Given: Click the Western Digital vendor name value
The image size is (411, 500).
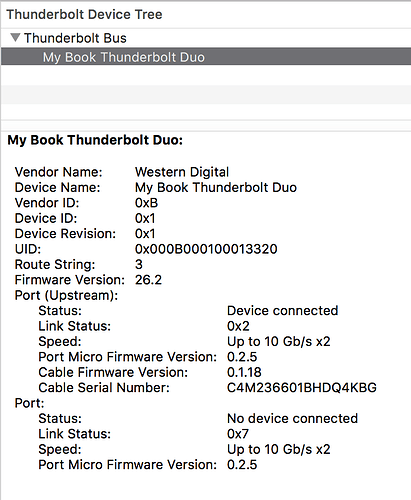Looking at the screenshot, I should point(182,172).
